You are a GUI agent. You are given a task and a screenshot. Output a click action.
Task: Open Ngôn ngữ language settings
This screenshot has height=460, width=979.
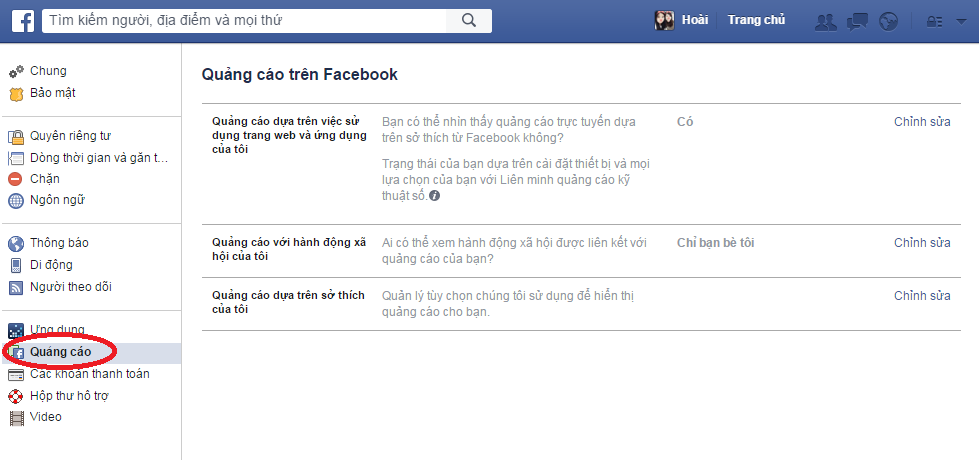(57, 200)
